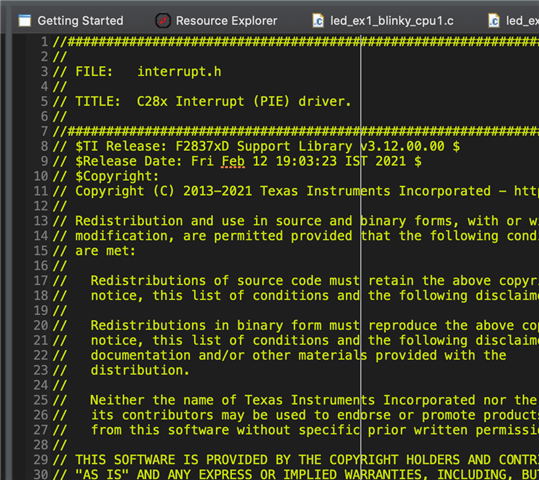Image resolution: width=539 pixels, height=480 pixels.
Task: Click "THIS SOFTWARE IS PROVIDED" on line 29
Action: (x=172, y=460)
